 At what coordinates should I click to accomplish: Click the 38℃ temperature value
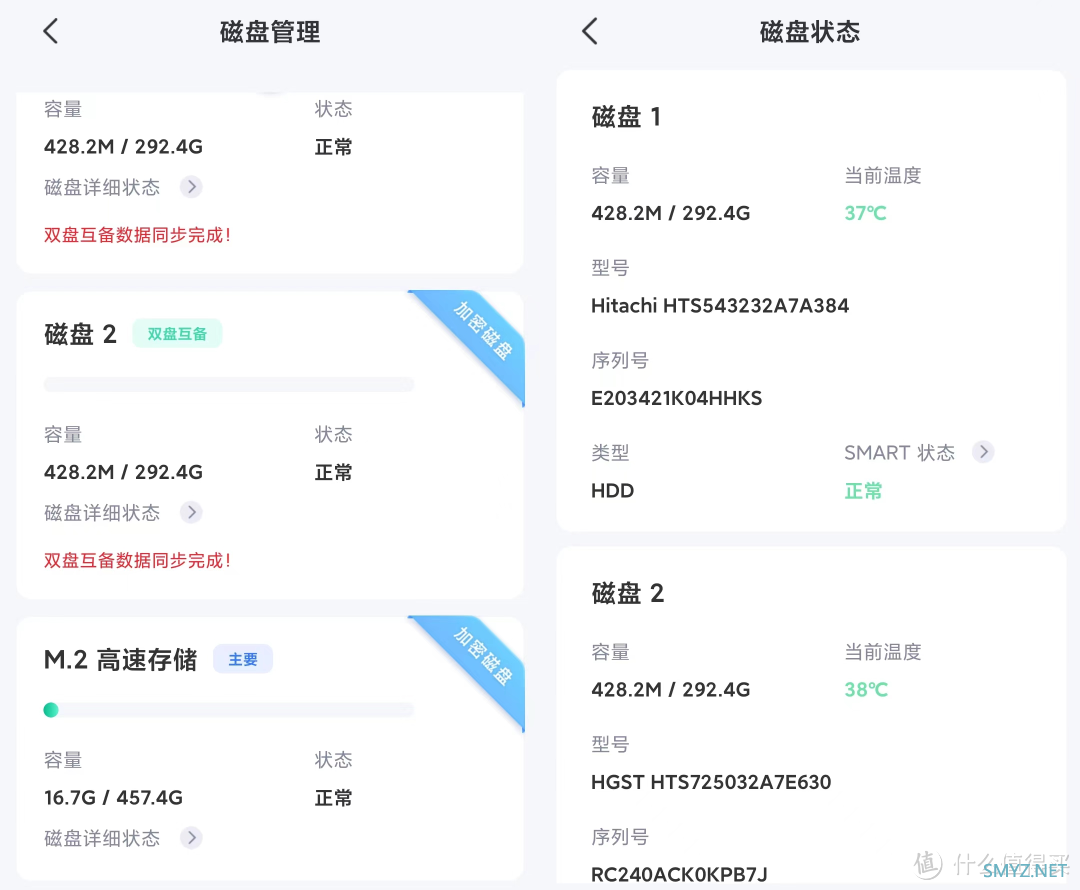click(x=866, y=690)
